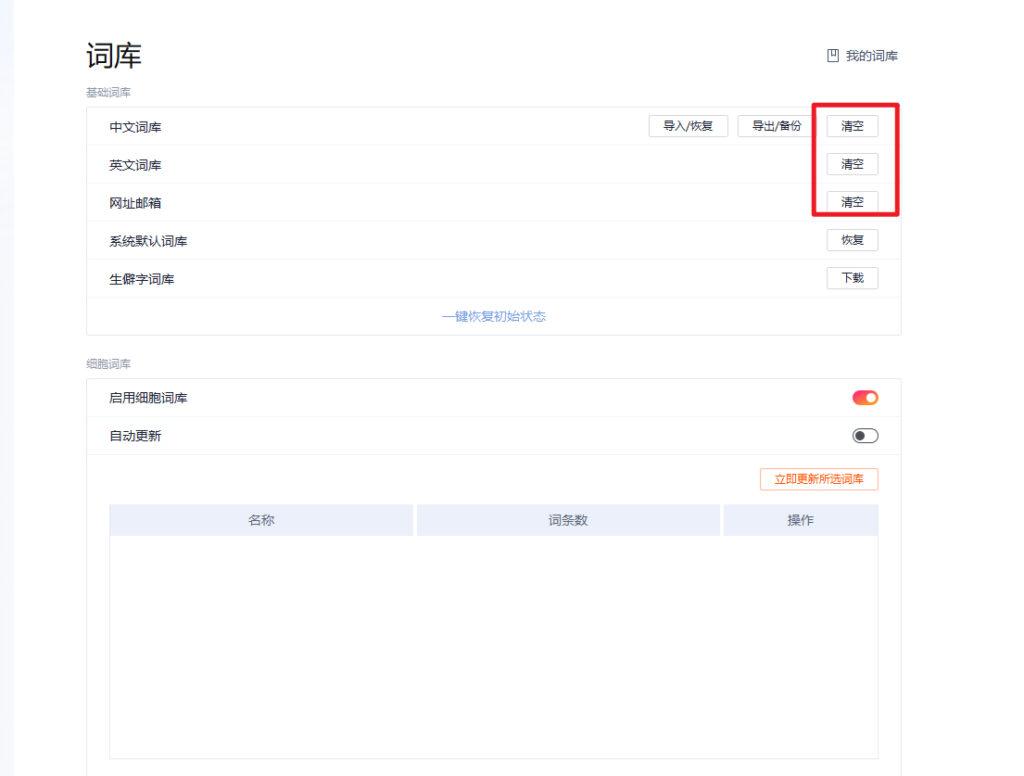The width and height of the screenshot is (1024, 776).
Task: Download the 生僻字词库
Action: point(852,278)
